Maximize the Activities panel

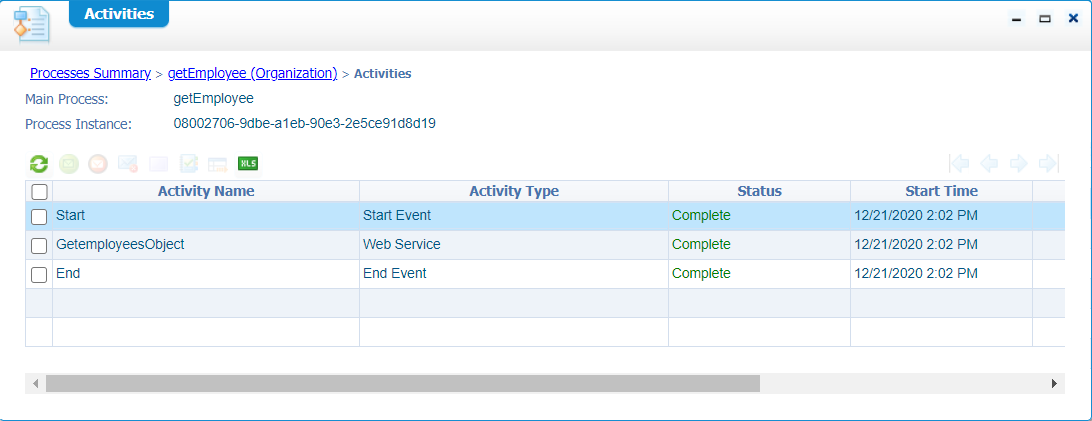[x=1045, y=18]
